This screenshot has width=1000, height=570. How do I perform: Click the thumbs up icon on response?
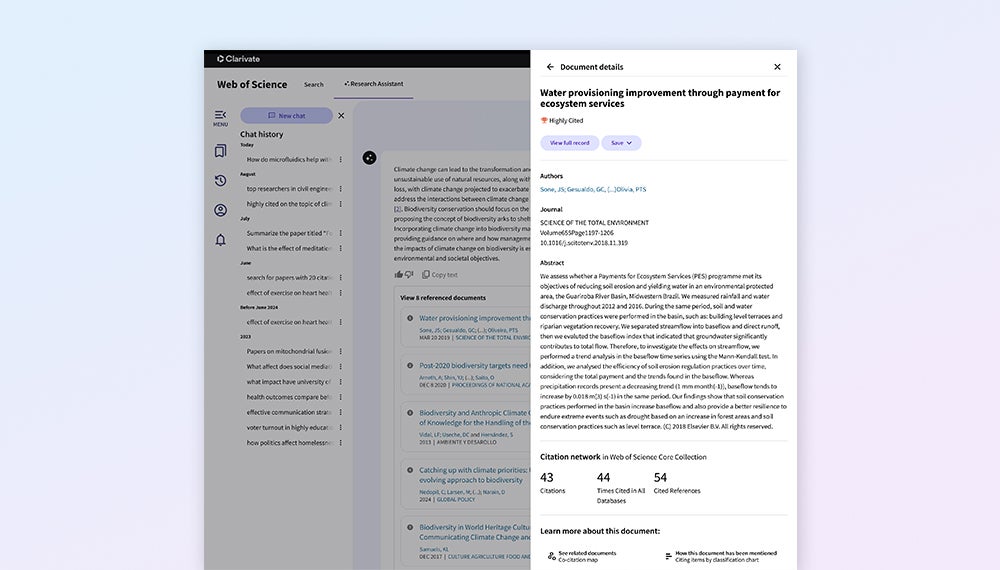(x=399, y=274)
